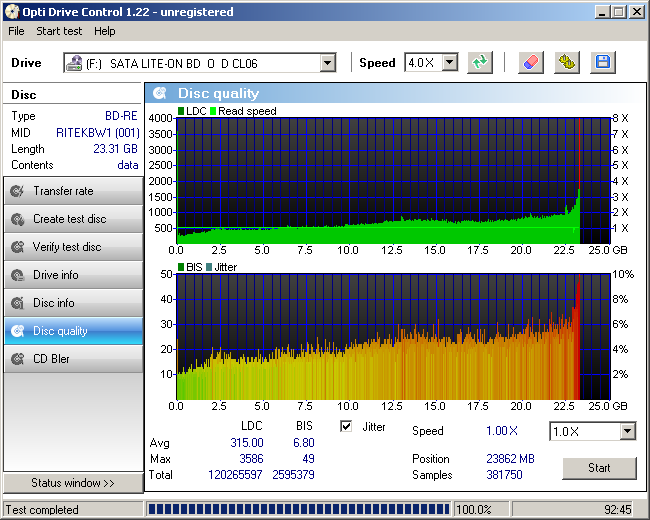Expand the 1.0X test speed dropdown arrow
Viewport: 650px width, 520px height.
pos(628,431)
